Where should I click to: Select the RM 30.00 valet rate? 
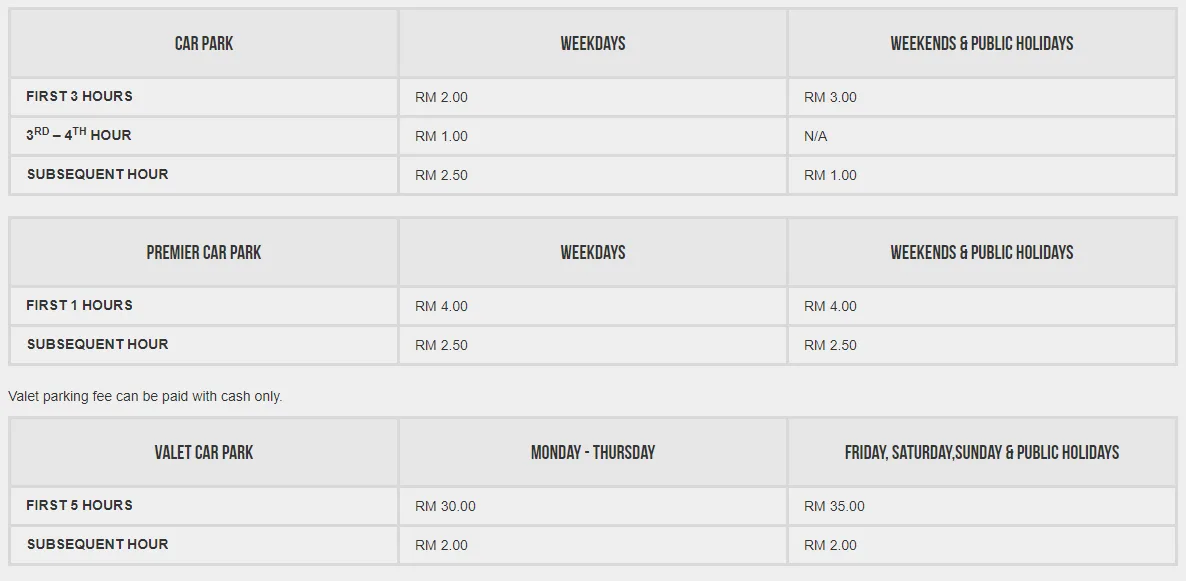(445, 506)
